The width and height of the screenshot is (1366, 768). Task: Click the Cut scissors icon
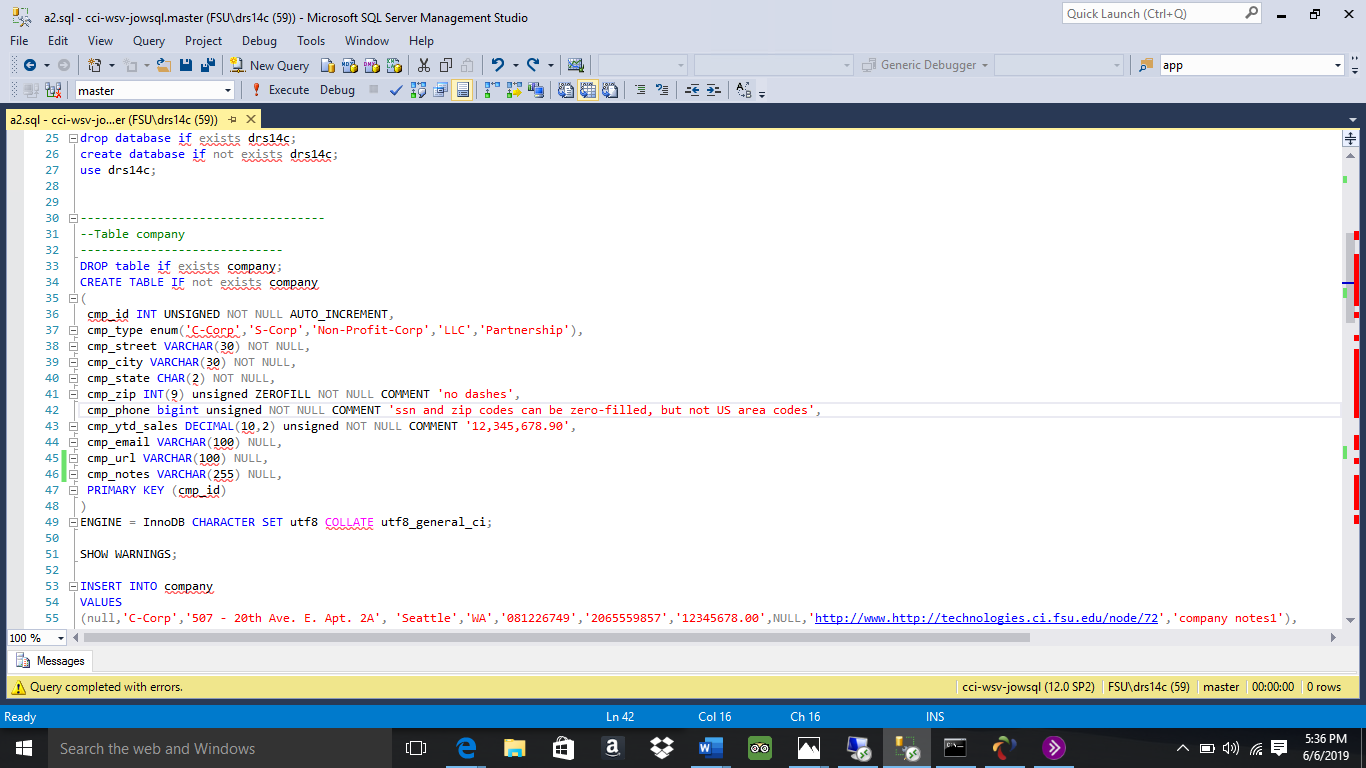coord(424,65)
